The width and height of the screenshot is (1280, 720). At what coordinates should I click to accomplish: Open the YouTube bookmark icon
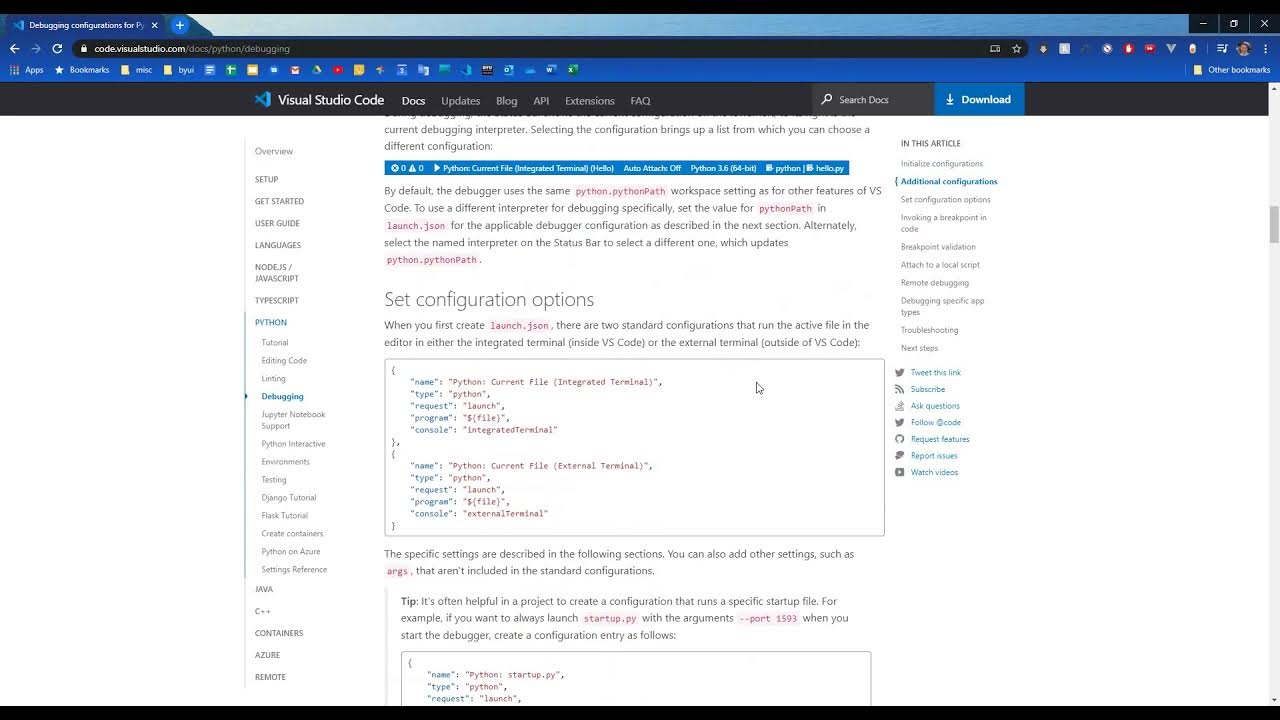click(x=338, y=70)
